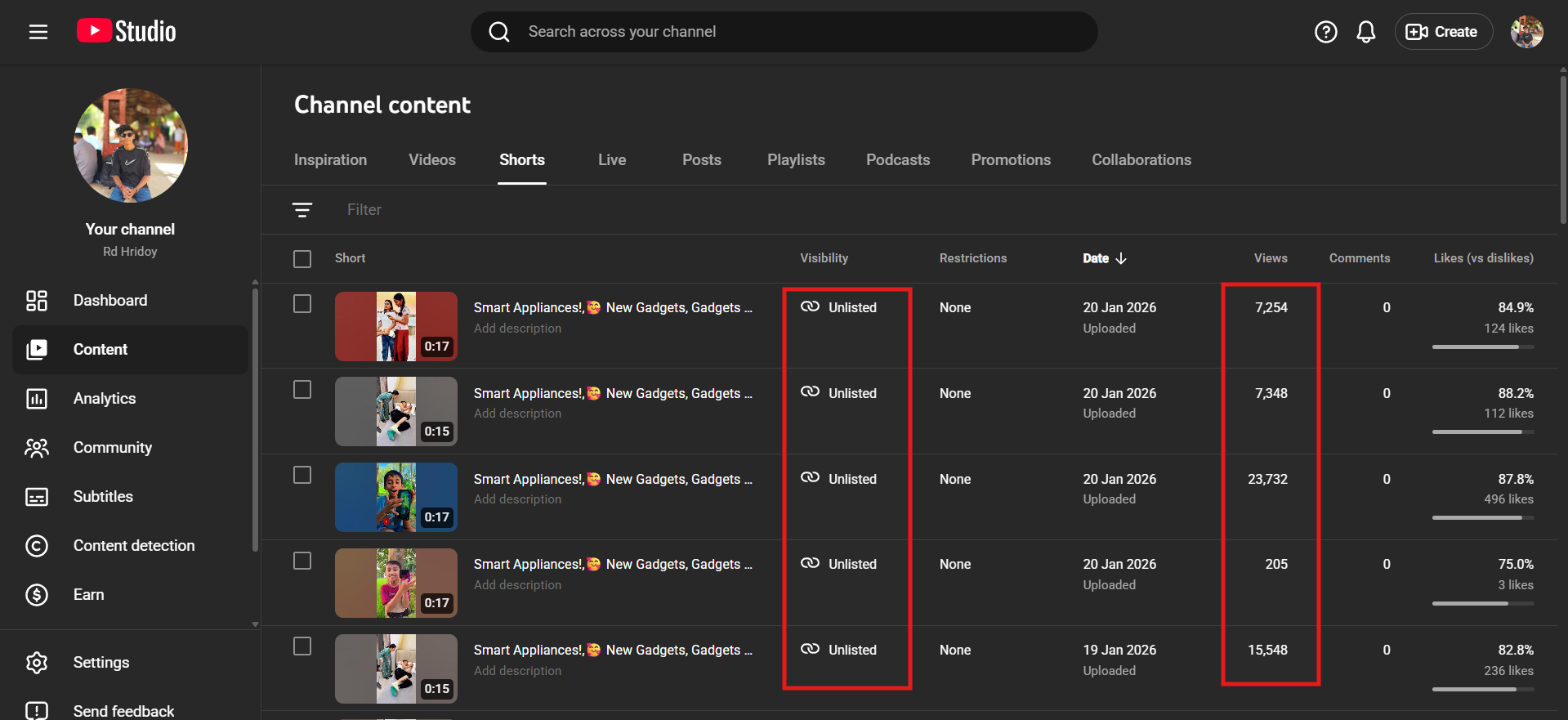Screen dimensions: 1568x720
Task: Click the filter lines icon
Action: [302, 210]
